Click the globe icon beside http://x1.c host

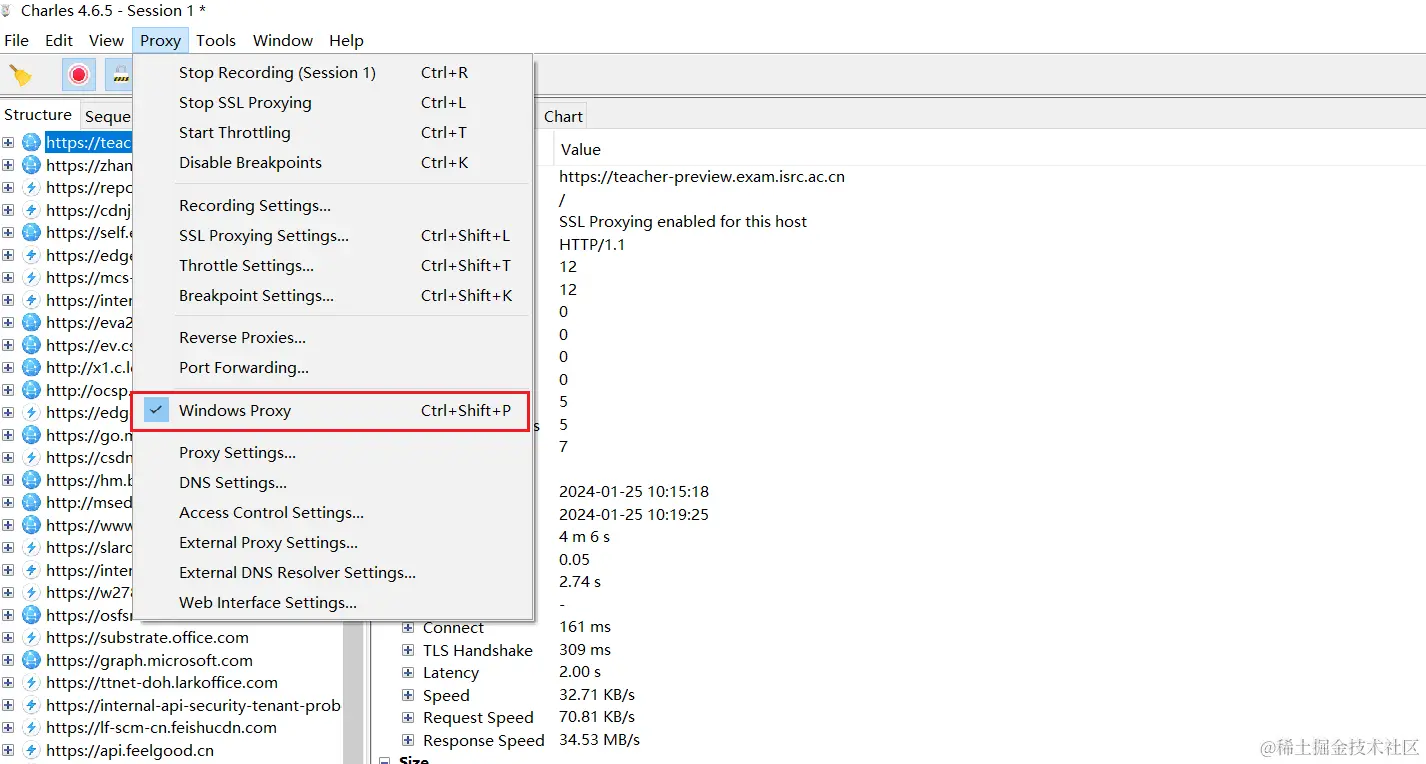[x=31, y=367]
